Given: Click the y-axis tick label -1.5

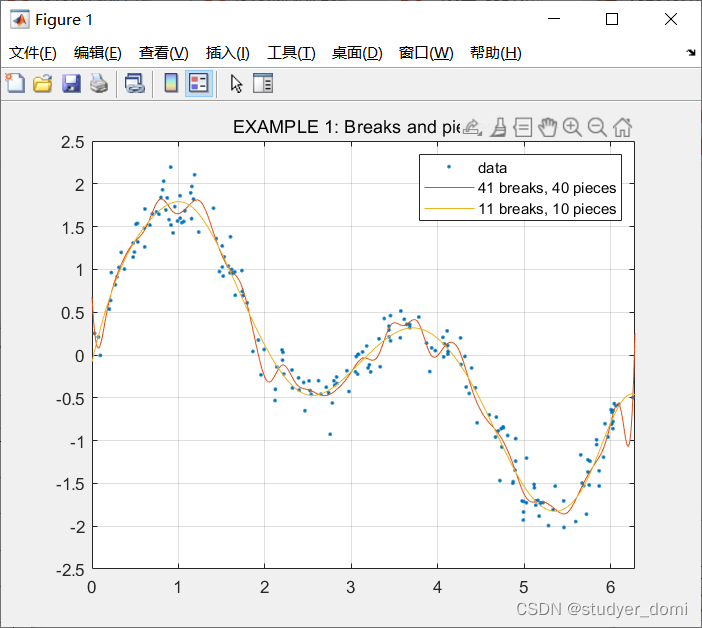Looking at the screenshot, I should tap(70, 484).
